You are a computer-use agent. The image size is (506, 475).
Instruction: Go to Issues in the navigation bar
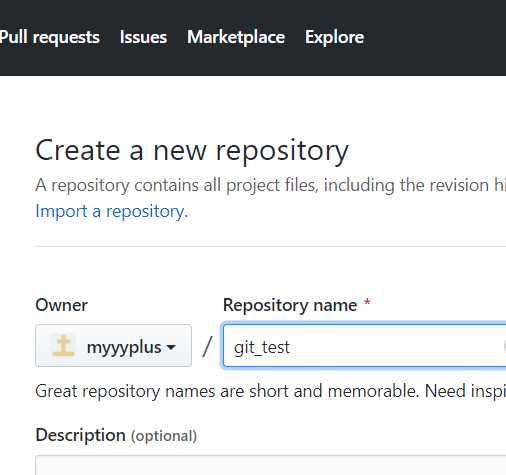point(143,37)
